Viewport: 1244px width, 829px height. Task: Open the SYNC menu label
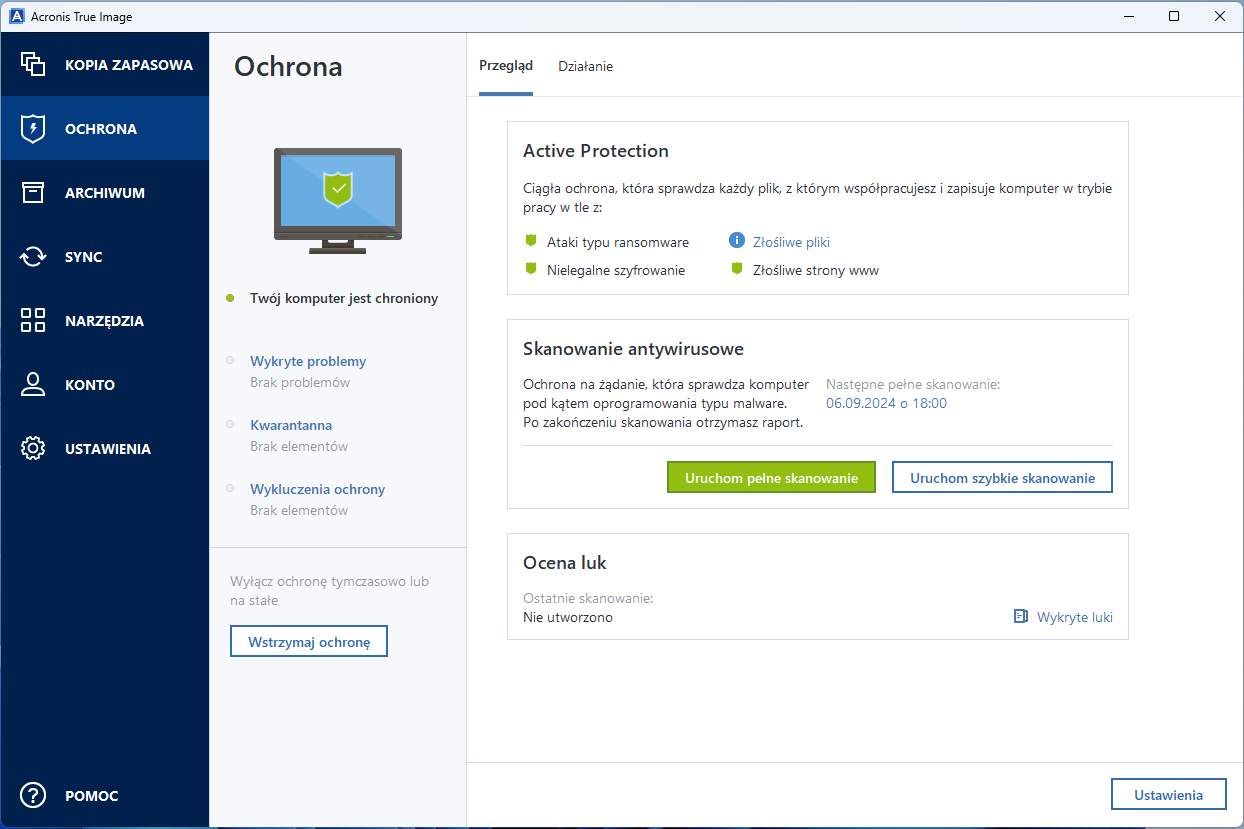click(x=84, y=257)
